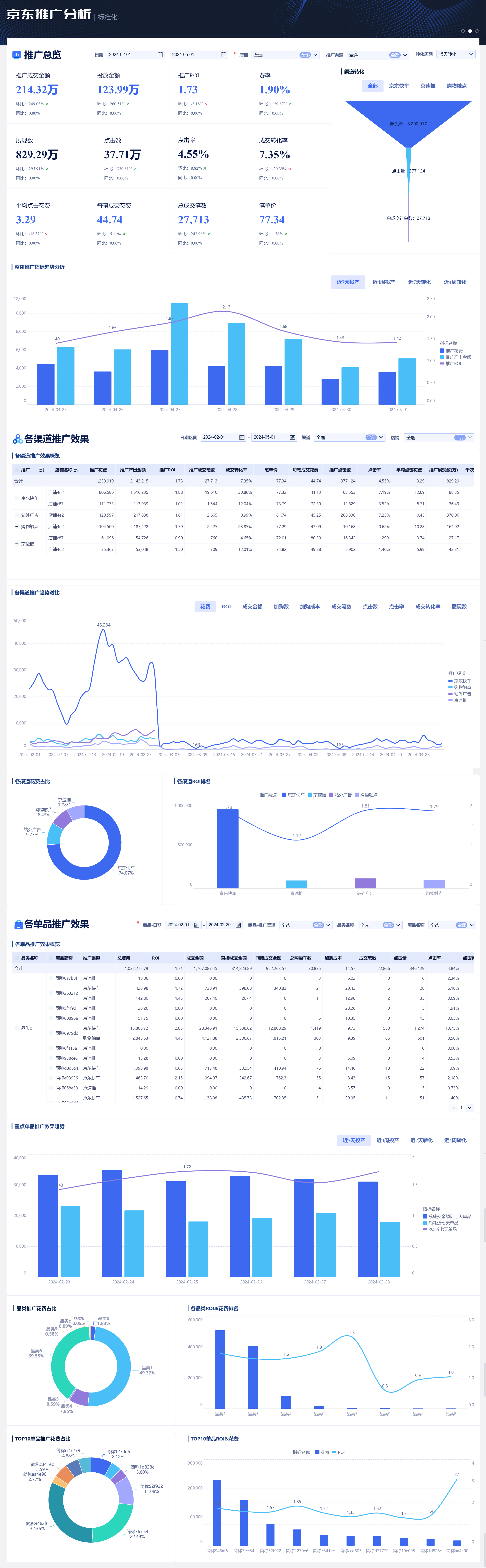Toggle 购物触点 legend in channel trend chart

460,687
